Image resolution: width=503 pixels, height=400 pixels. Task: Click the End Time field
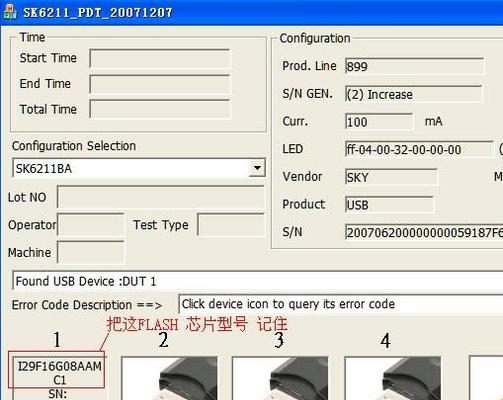coord(160,84)
